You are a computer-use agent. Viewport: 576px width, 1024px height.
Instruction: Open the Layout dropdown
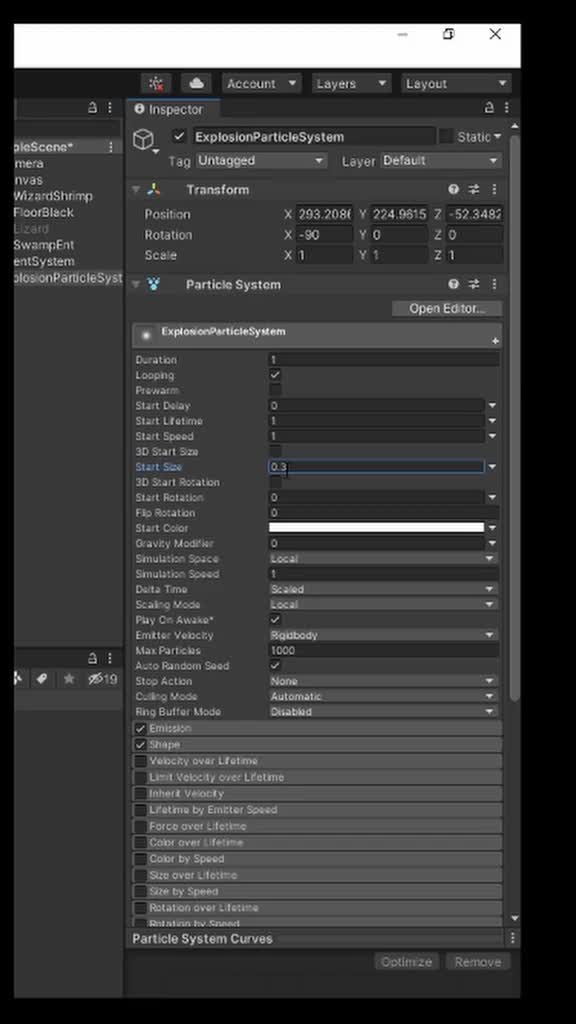(x=456, y=84)
